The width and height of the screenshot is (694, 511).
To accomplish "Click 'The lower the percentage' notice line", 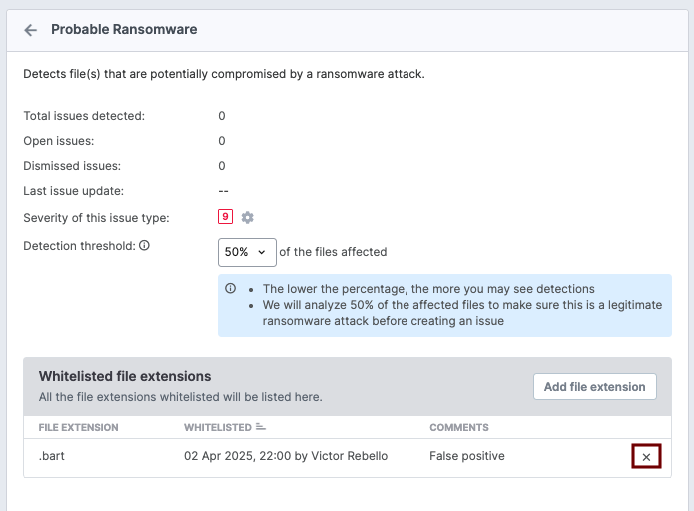I will coord(428,289).
